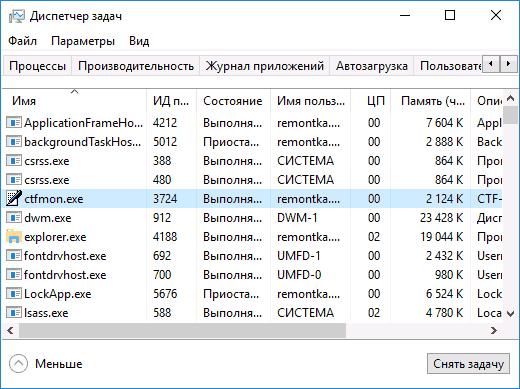Click PID value 5012

coord(165,142)
